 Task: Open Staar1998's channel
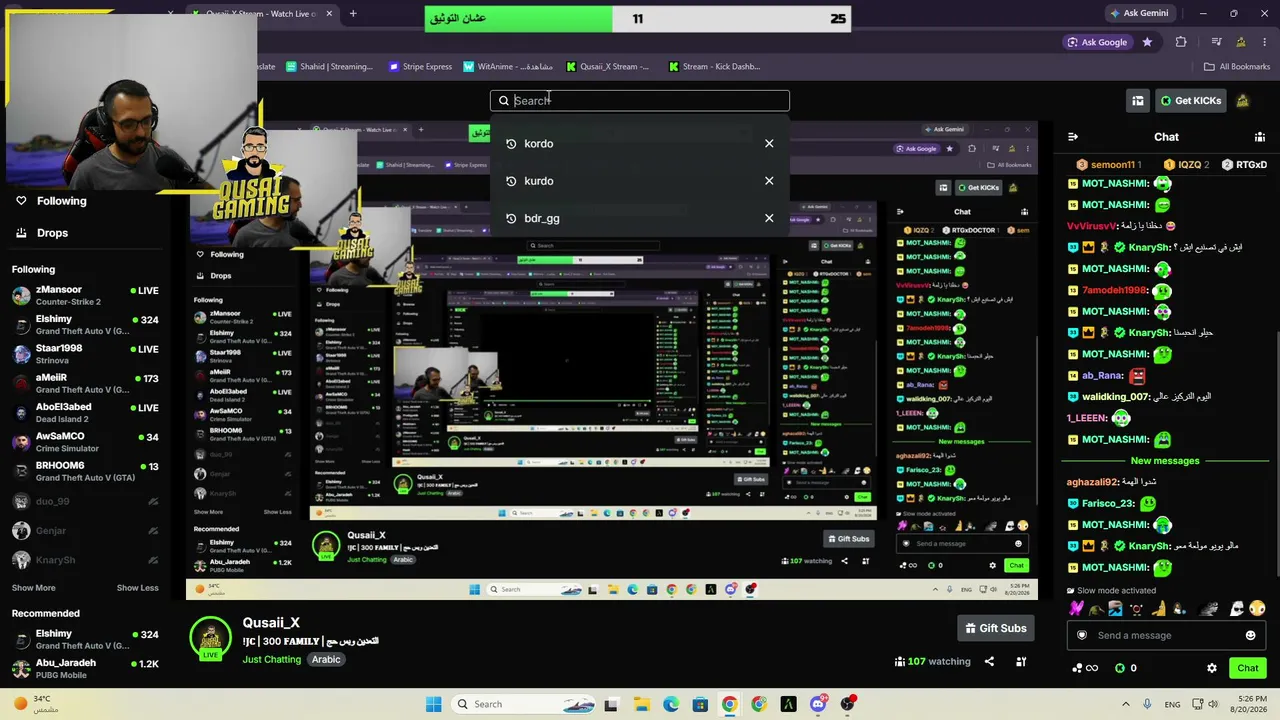(85, 353)
